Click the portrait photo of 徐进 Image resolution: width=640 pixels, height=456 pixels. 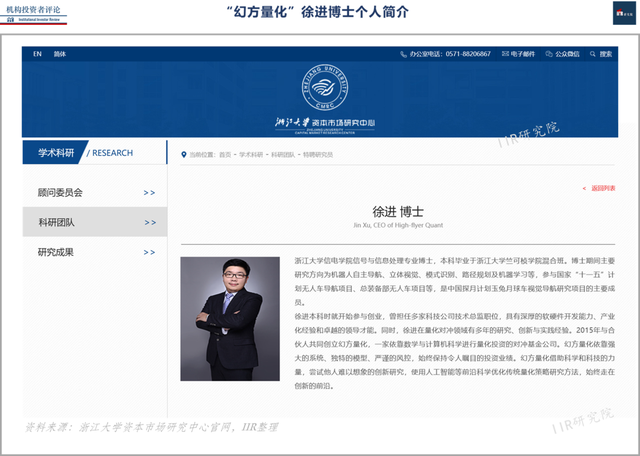(x=230, y=319)
